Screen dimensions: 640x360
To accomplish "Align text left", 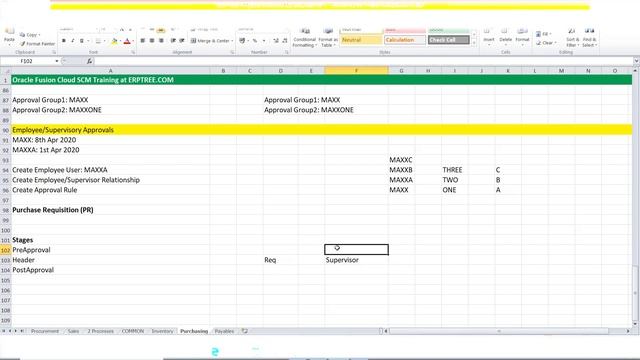I will pyautogui.click(x=143, y=41).
